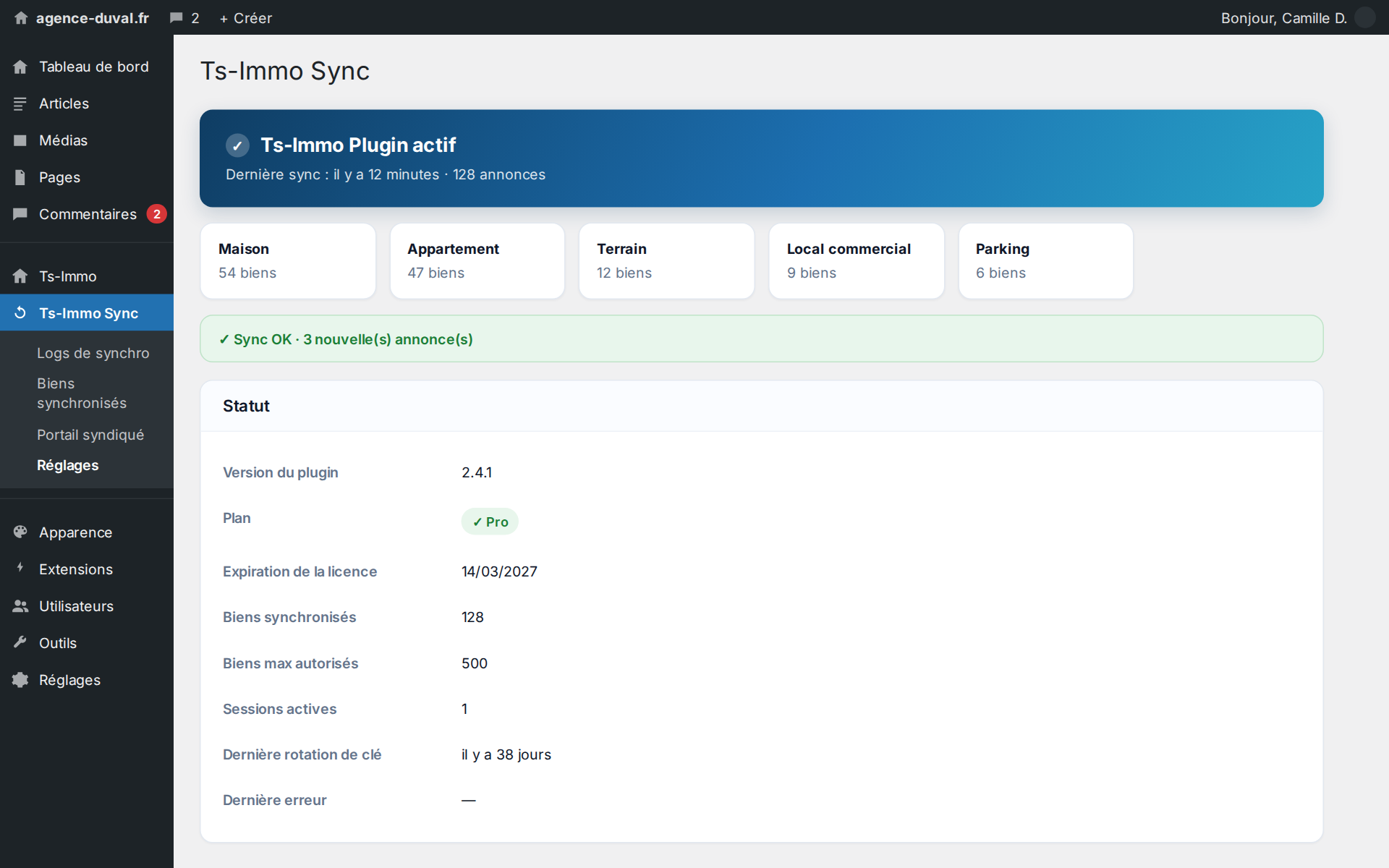
Task: Click the license expiration date 14/03/2027
Action: point(499,571)
